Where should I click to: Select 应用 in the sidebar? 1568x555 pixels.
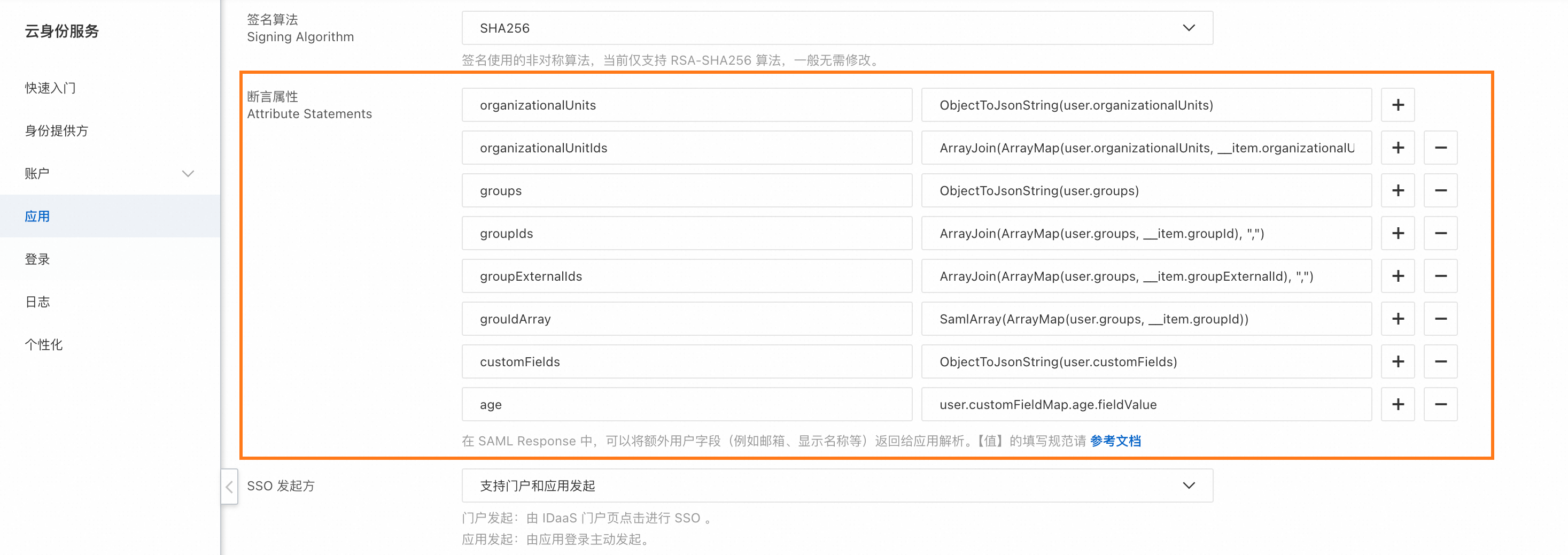coord(110,216)
